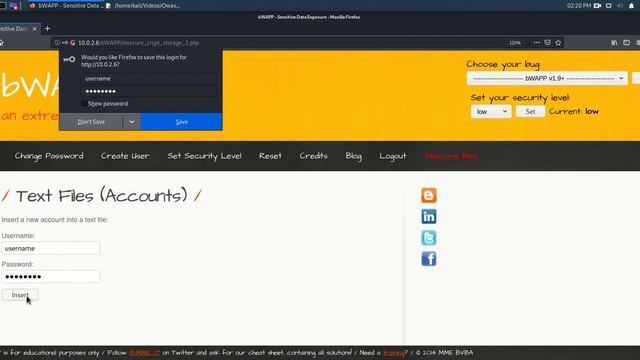This screenshot has width=640, height=360.
Task: Click the panel clock showing 02:20 PM
Action: pos(579,6)
